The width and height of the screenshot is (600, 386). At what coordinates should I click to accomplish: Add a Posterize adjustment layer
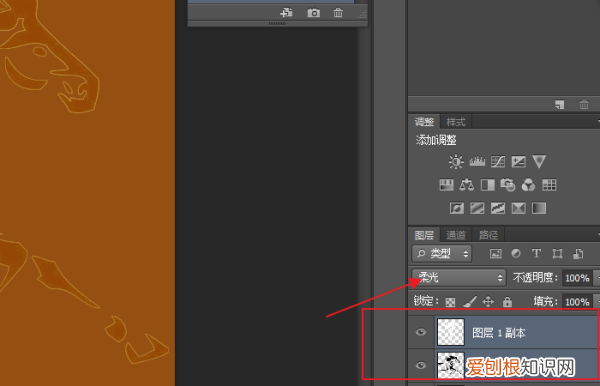(x=477, y=208)
